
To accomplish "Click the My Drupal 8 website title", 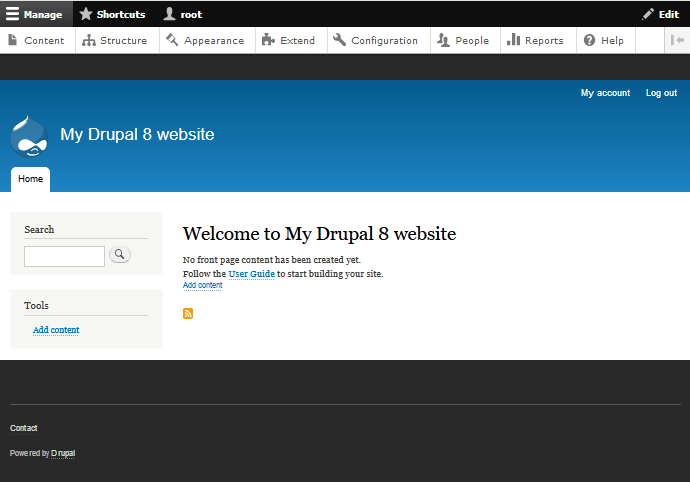I will pos(137,134).
